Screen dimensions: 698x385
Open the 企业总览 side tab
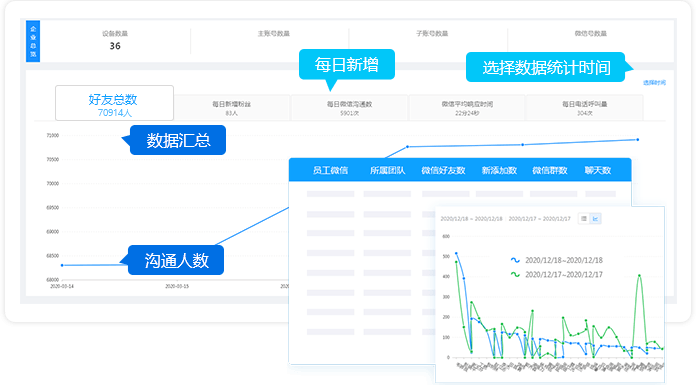[33, 41]
